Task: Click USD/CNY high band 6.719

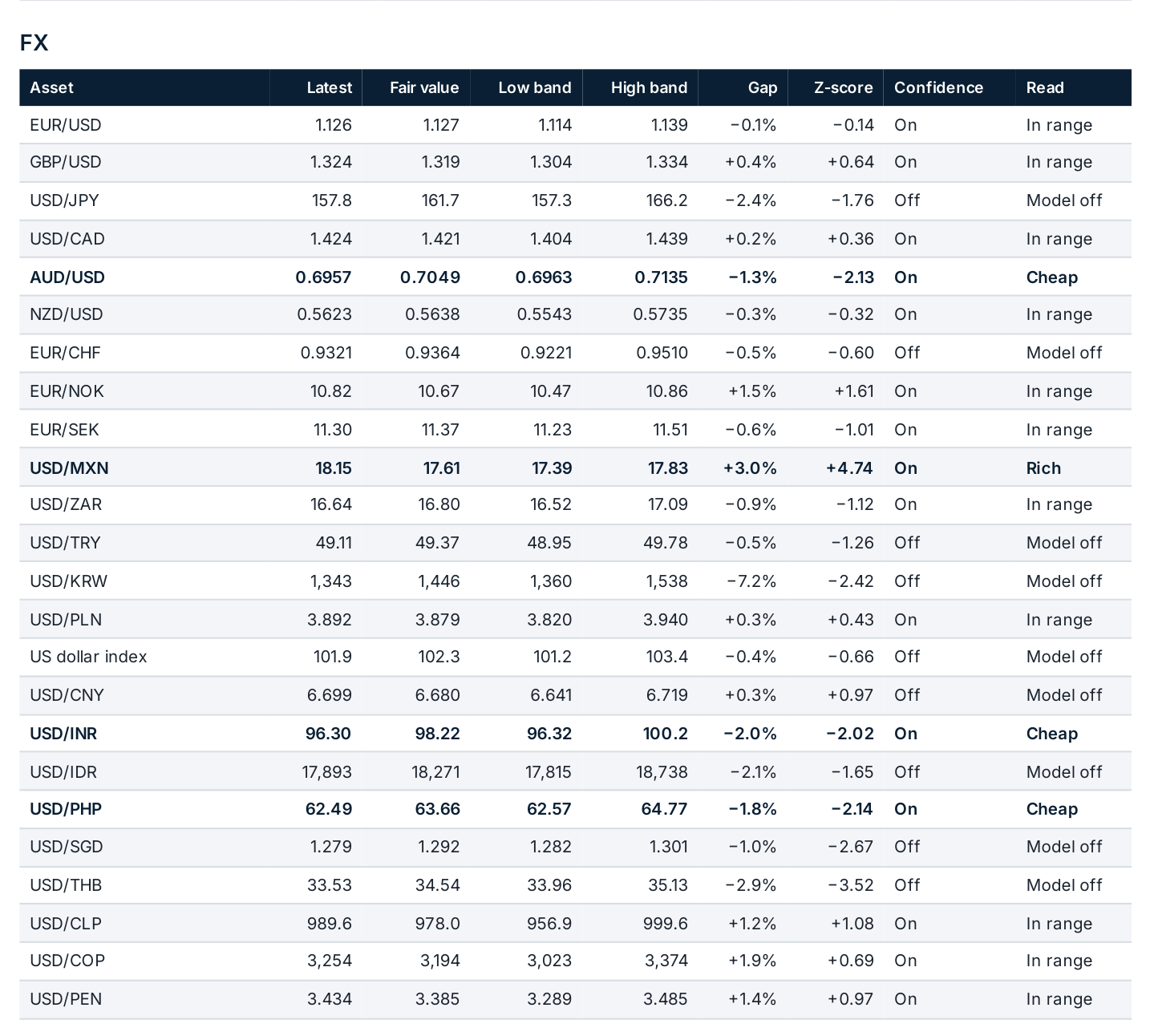Action: [x=667, y=695]
